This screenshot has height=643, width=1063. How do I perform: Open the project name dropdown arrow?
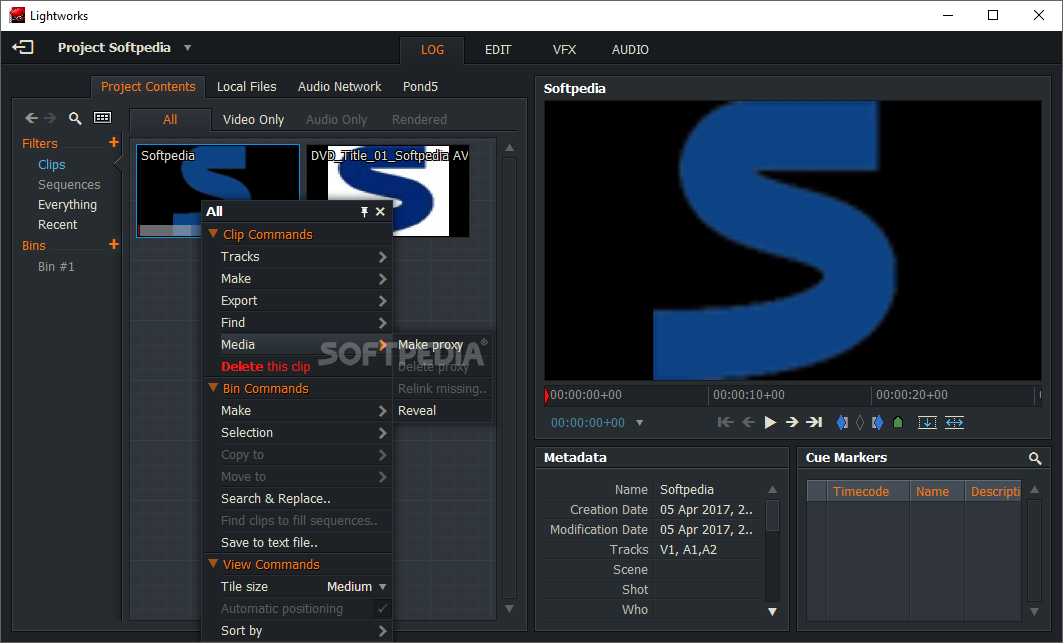[188, 48]
